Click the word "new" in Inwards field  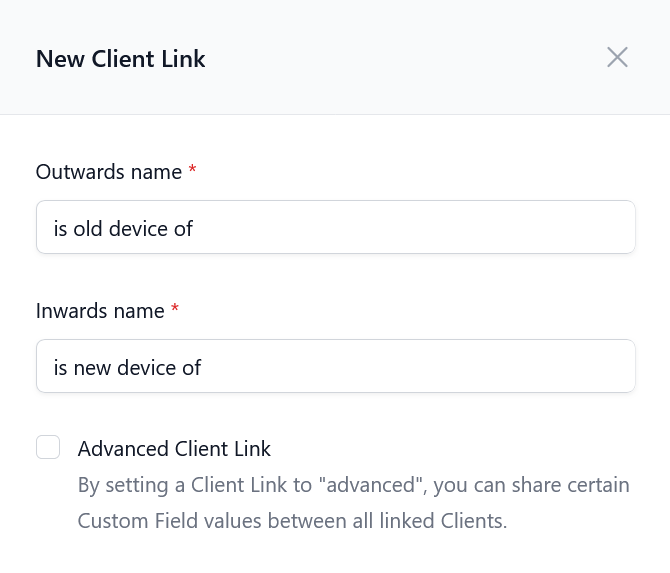92,368
